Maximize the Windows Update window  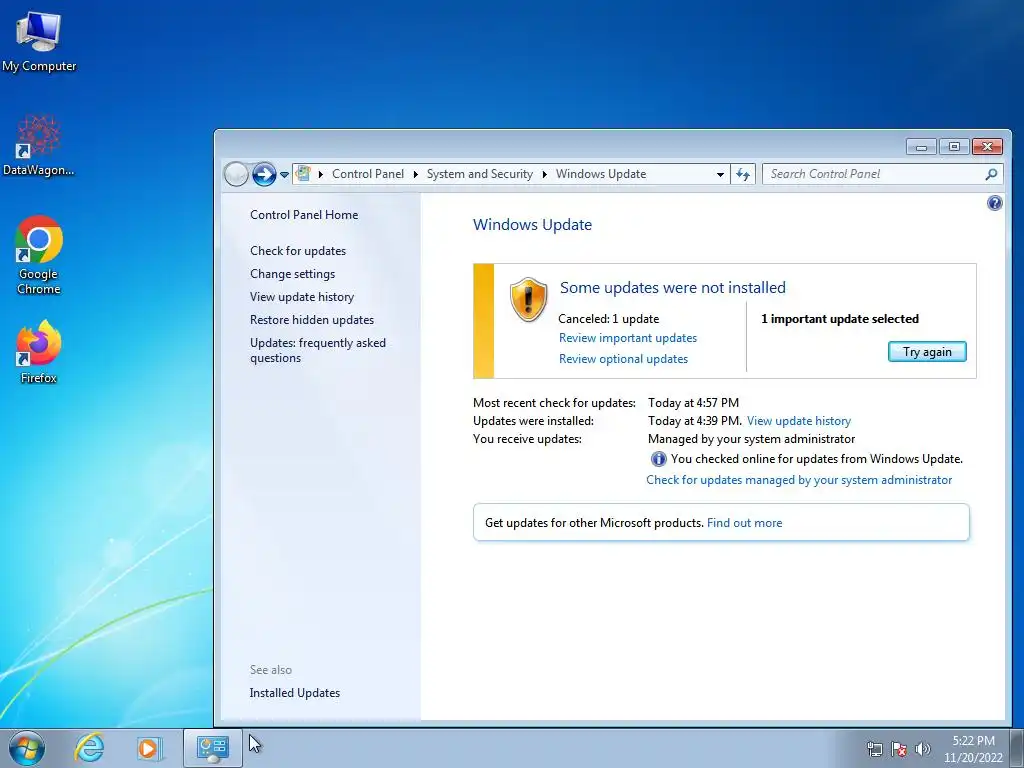[954, 147]
